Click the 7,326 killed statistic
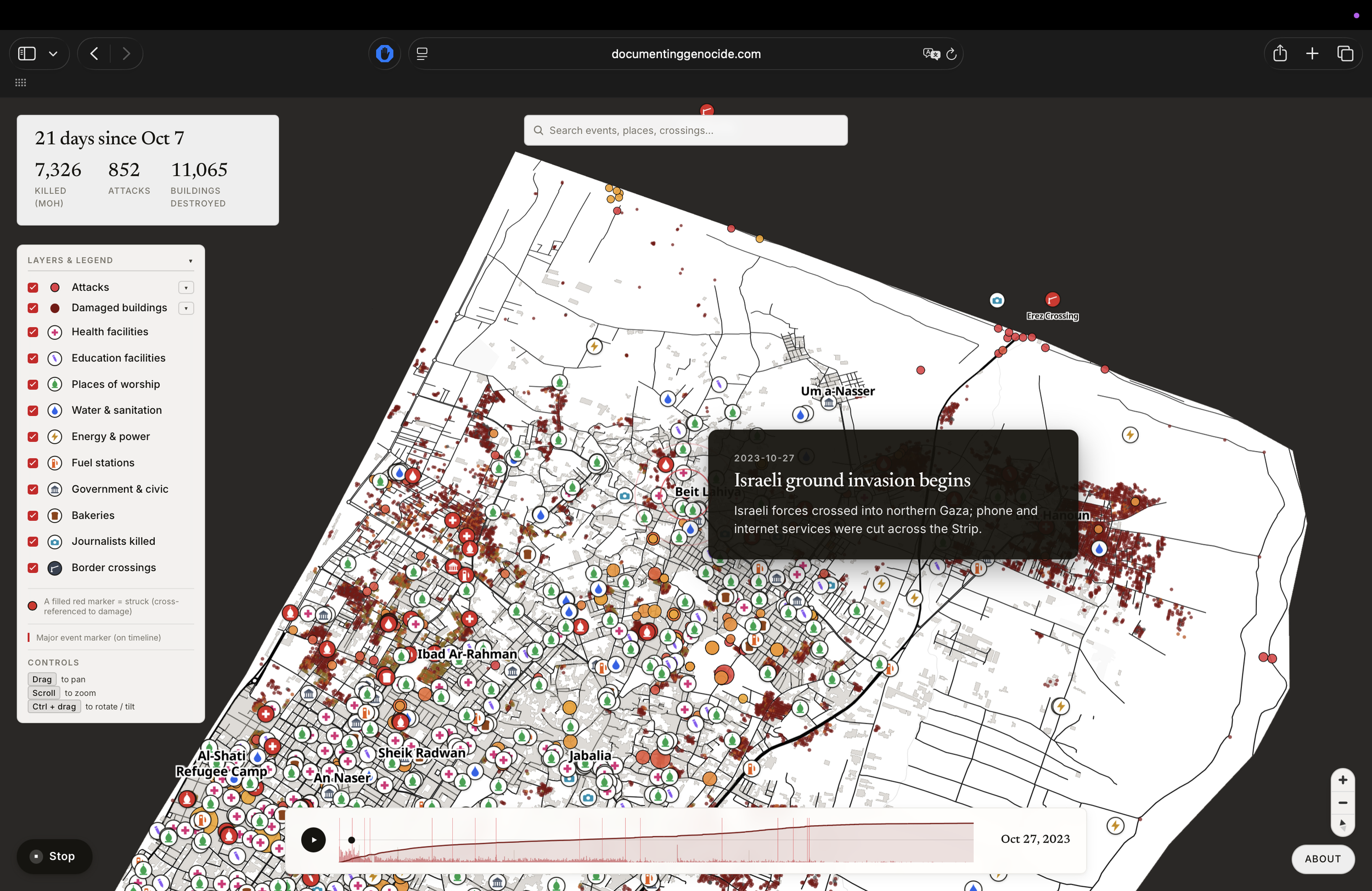Image resolution: width=1372 pixels, height=891 pixels. point(58,170)
